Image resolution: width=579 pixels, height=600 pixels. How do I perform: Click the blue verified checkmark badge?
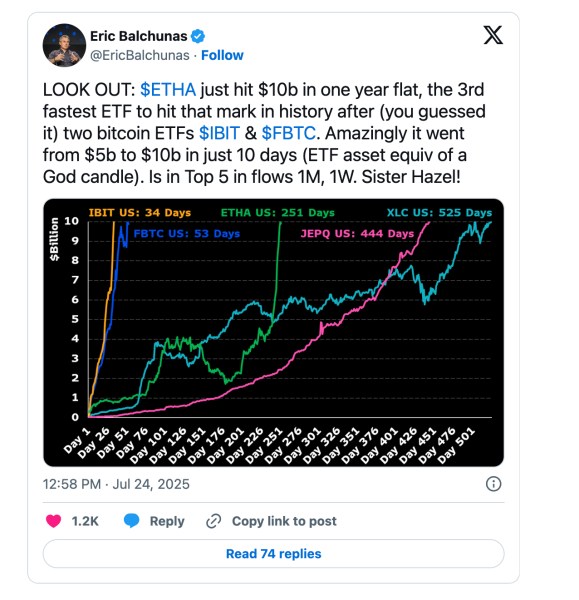[198, 36]
